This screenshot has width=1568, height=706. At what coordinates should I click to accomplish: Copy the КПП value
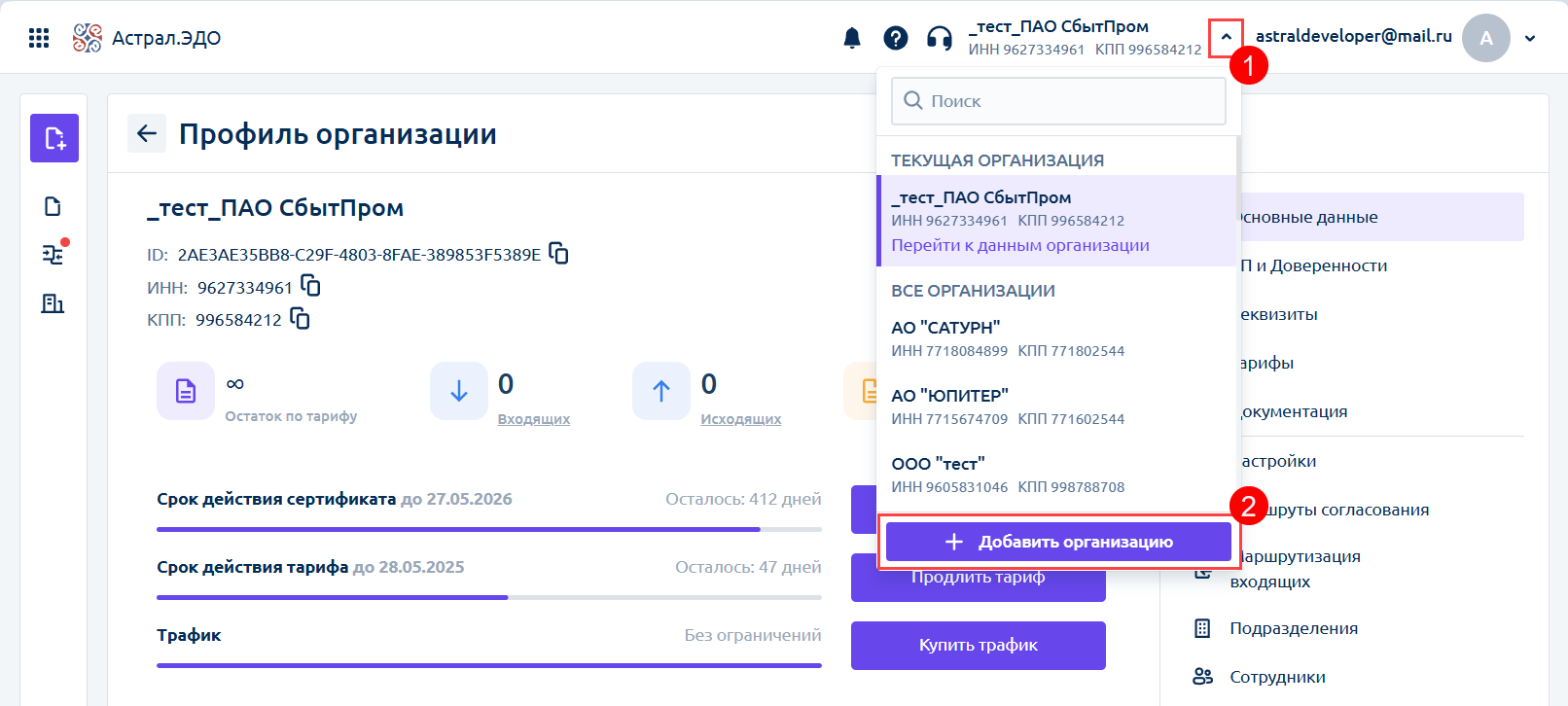pos(300,318)
